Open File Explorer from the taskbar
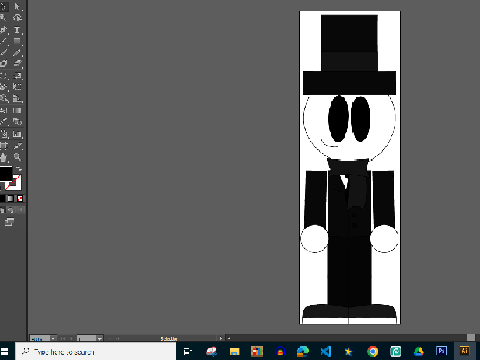Image resolution: width=480 pixels, height=360 pixels. (234, 351)
